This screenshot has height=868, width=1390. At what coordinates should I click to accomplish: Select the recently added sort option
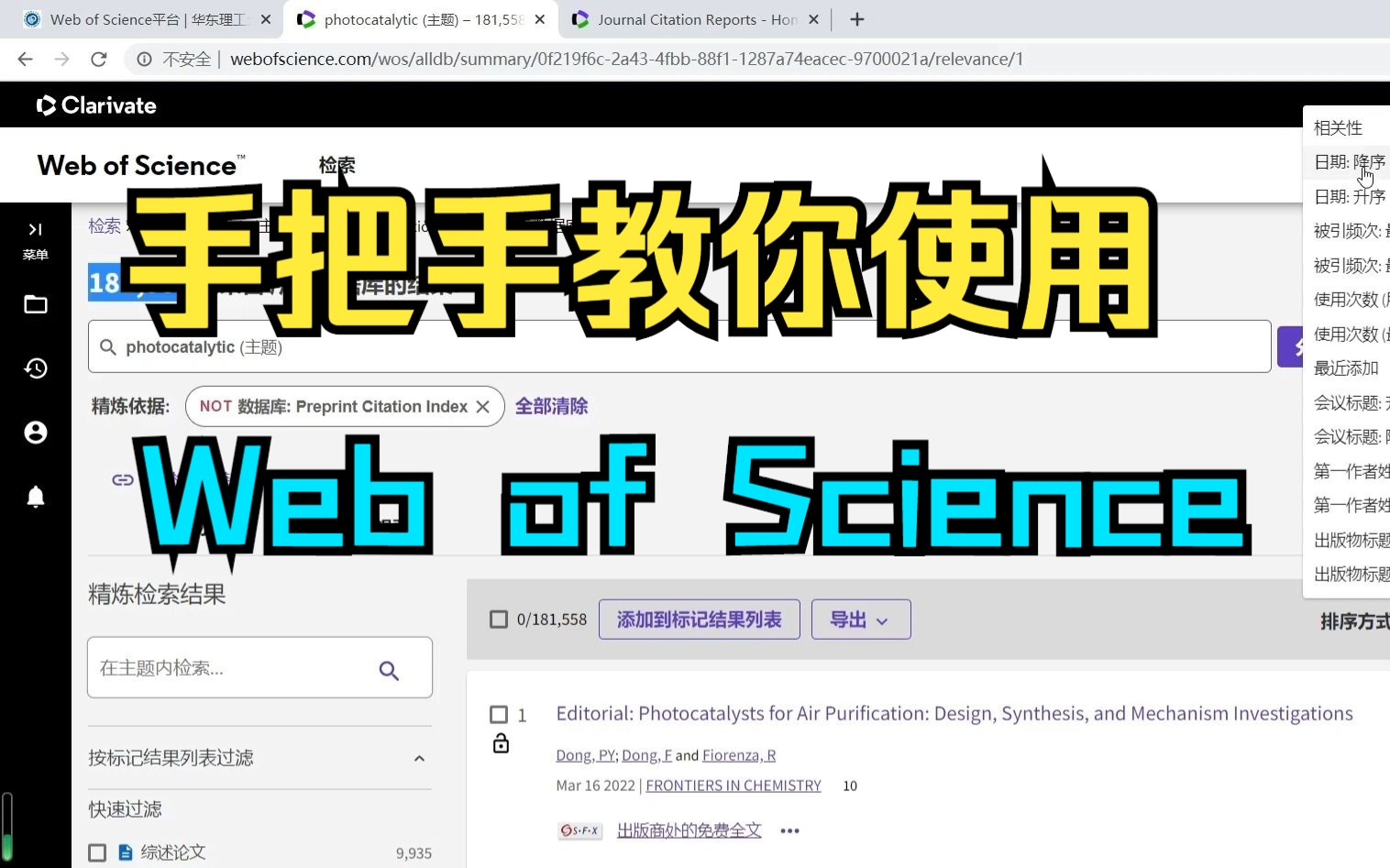(1346, 368)
